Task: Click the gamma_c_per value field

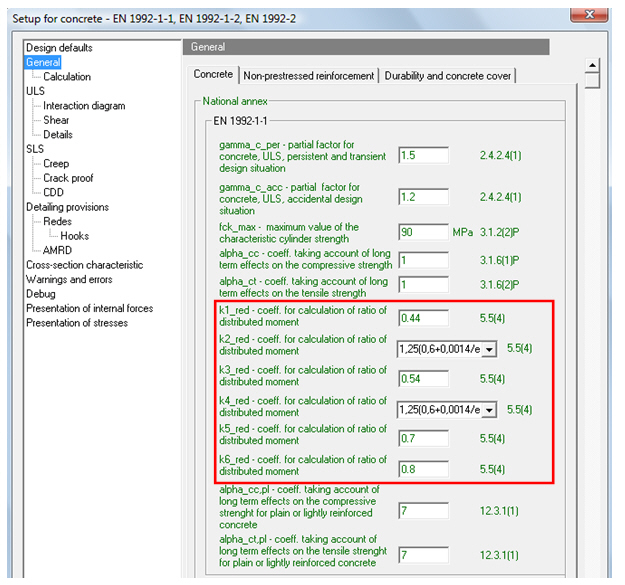Action: tap(421, 156)
